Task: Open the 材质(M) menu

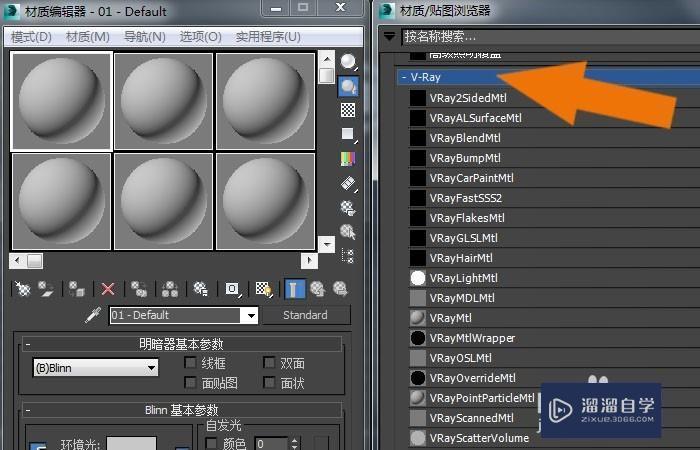Action: point(88,37)
